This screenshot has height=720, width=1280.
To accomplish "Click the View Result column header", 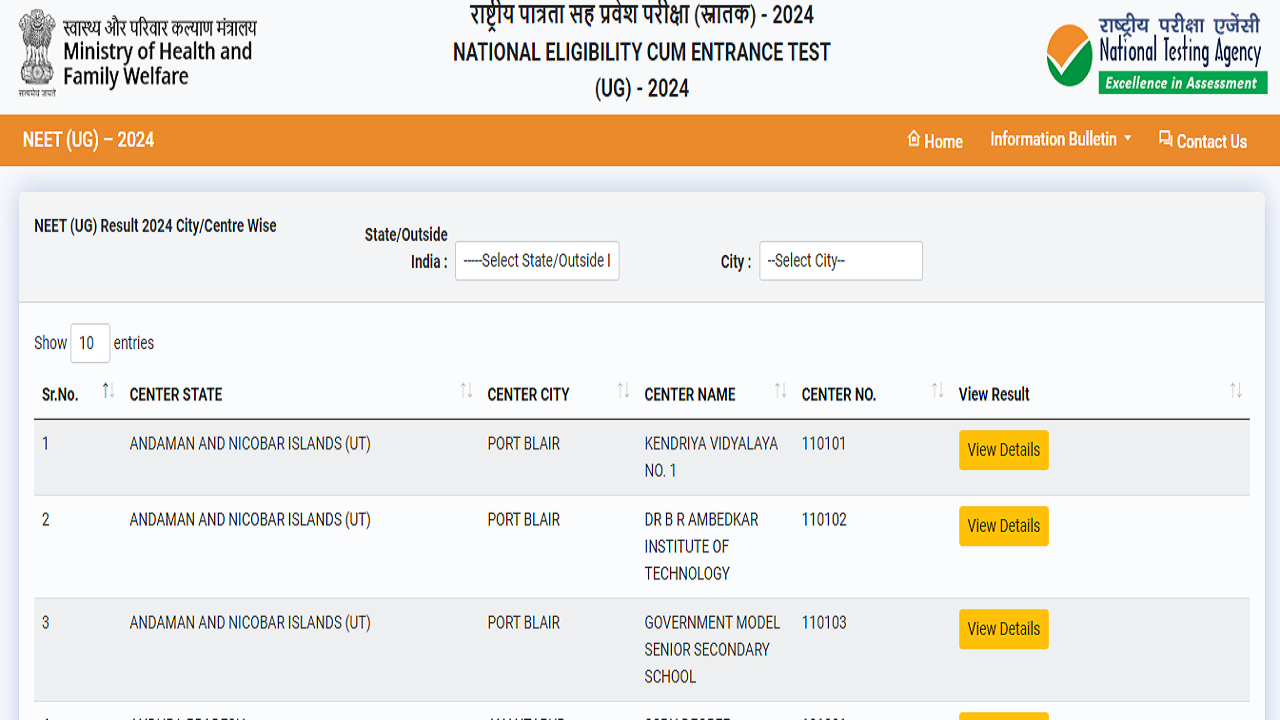I will coord(994,394).
